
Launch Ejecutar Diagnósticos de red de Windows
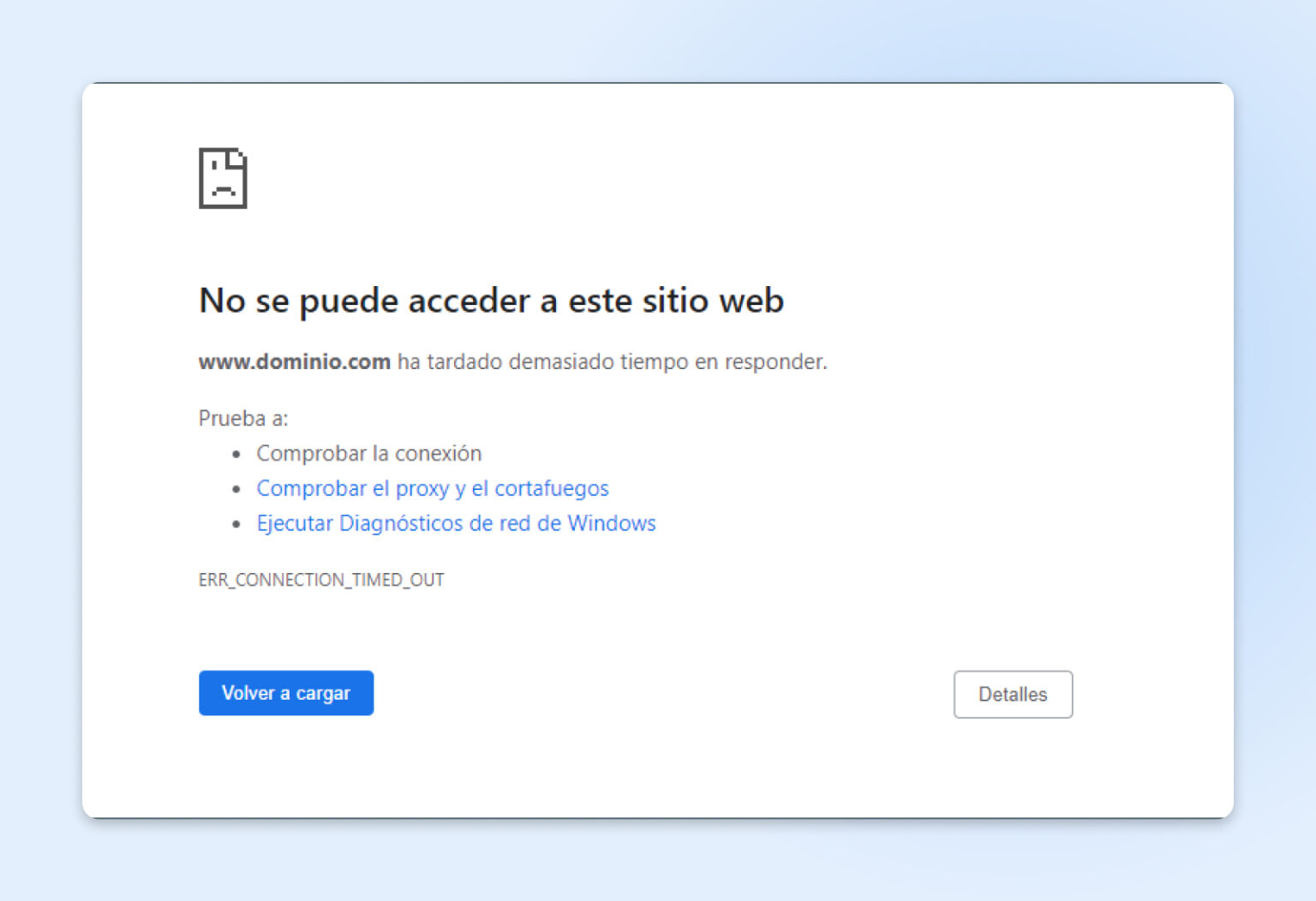[456, 522]
